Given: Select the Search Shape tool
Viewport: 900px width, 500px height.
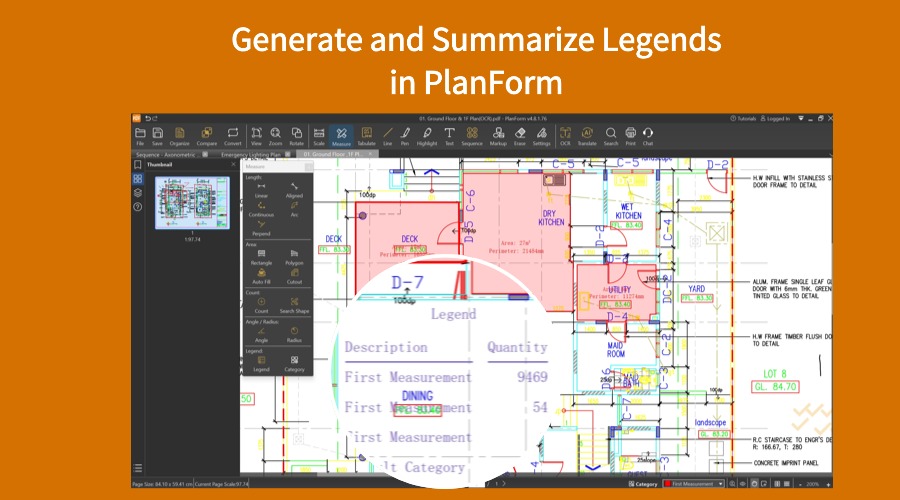Looking at the screenshot, I should point(294,305).
